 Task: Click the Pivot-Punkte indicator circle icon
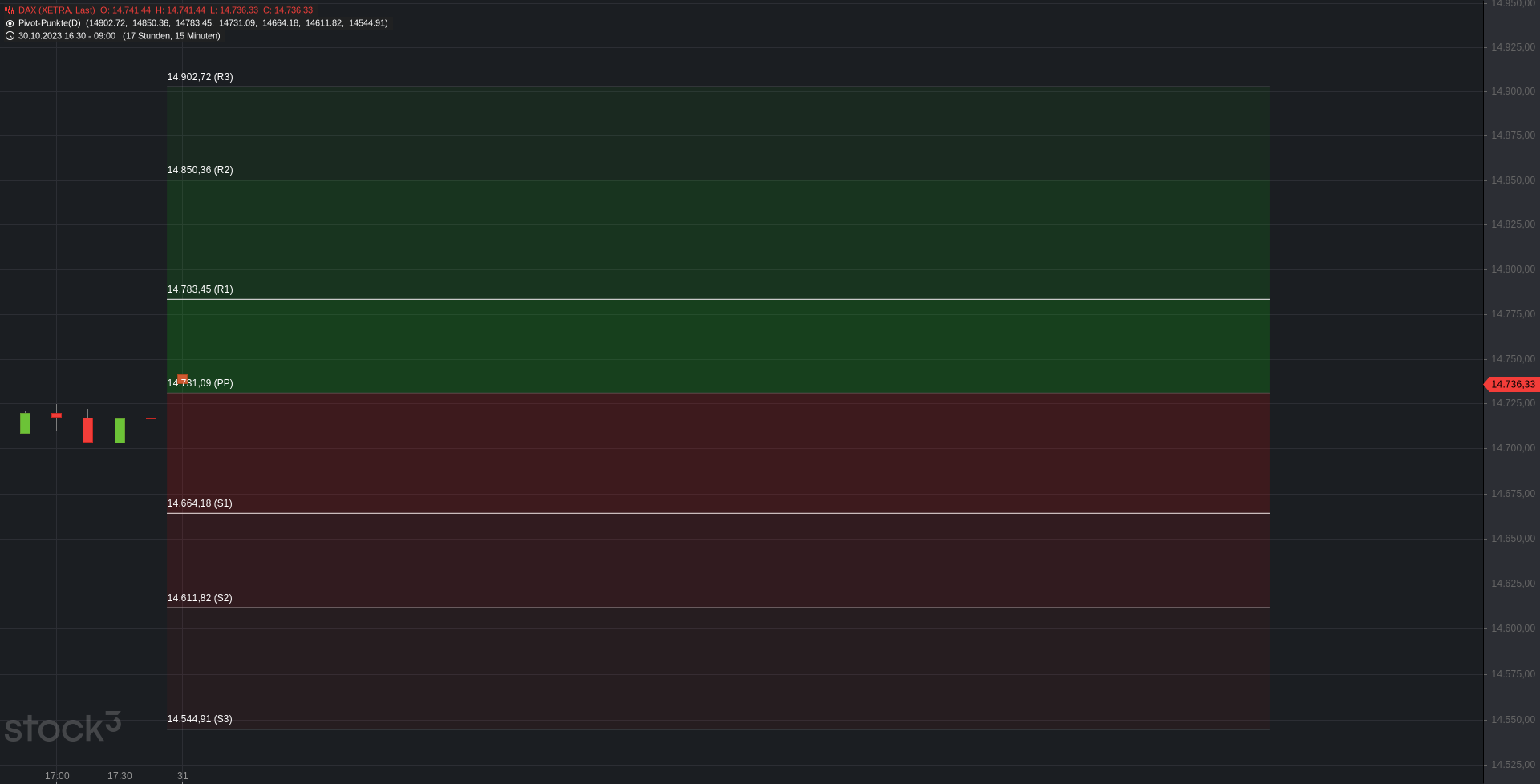coord(10,23)
